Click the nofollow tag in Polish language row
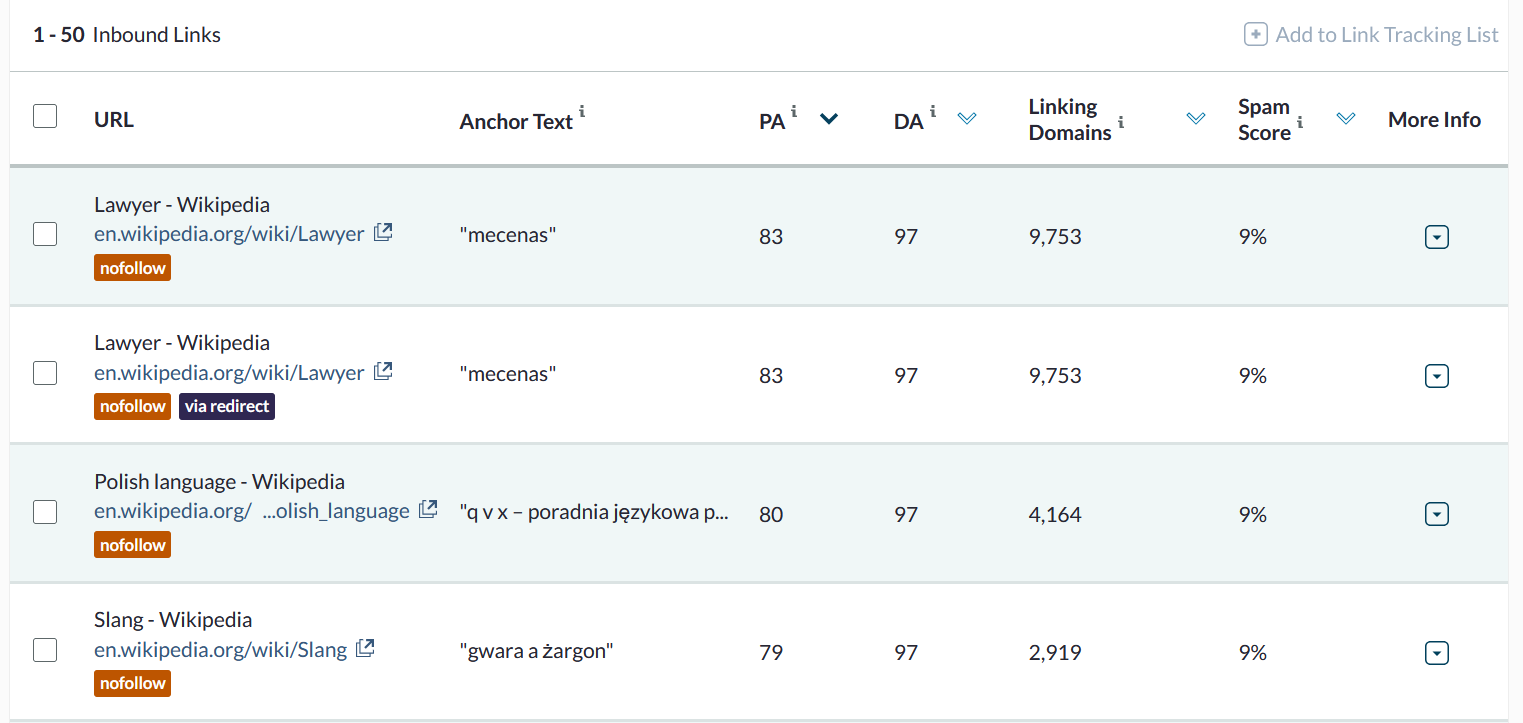Image resolution: width=1523 pixels, height=723 pixels. pyautogui.click(x=132, y=545)
